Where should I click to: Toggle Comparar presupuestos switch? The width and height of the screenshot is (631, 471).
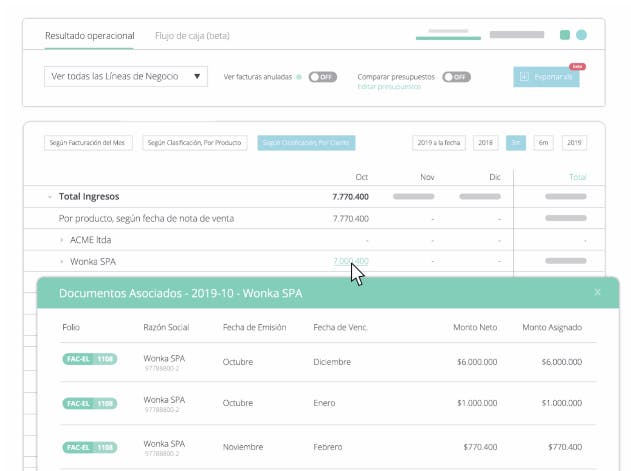(456, 77)
